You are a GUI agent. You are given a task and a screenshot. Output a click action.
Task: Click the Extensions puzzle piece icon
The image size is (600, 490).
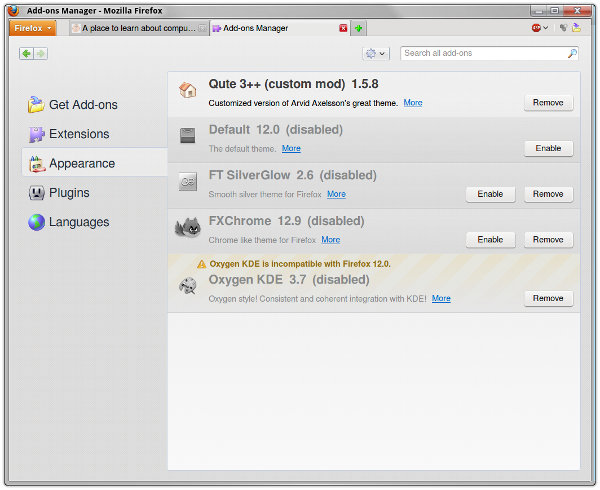click(36, 134)
